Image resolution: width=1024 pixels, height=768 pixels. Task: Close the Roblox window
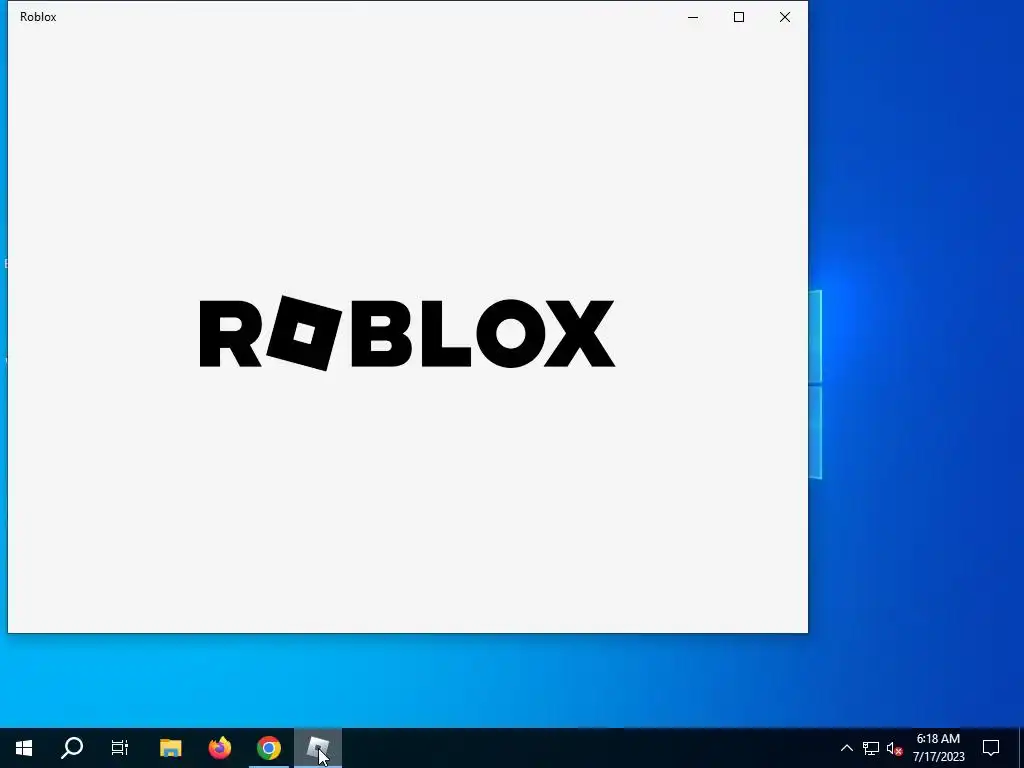pyautogui.click(x=785, y=17)
